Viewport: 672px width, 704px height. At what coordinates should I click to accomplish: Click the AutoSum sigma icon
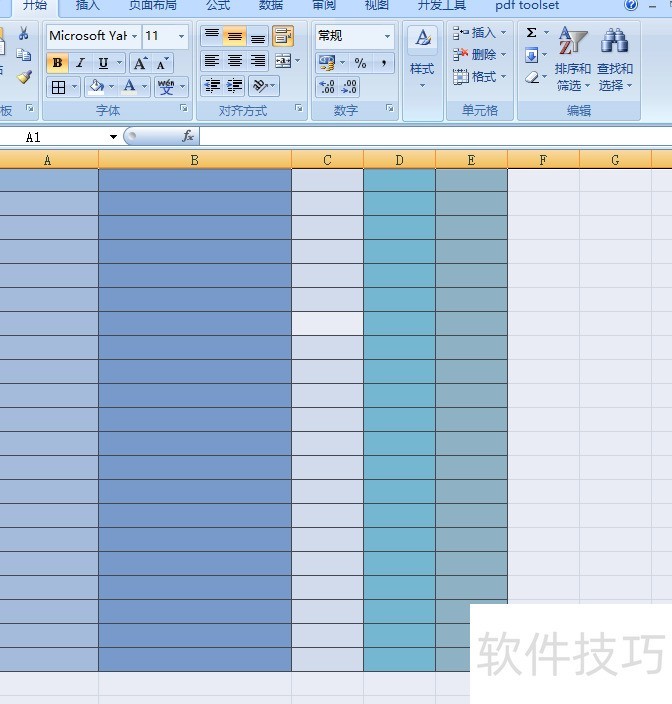click(531, 33)
